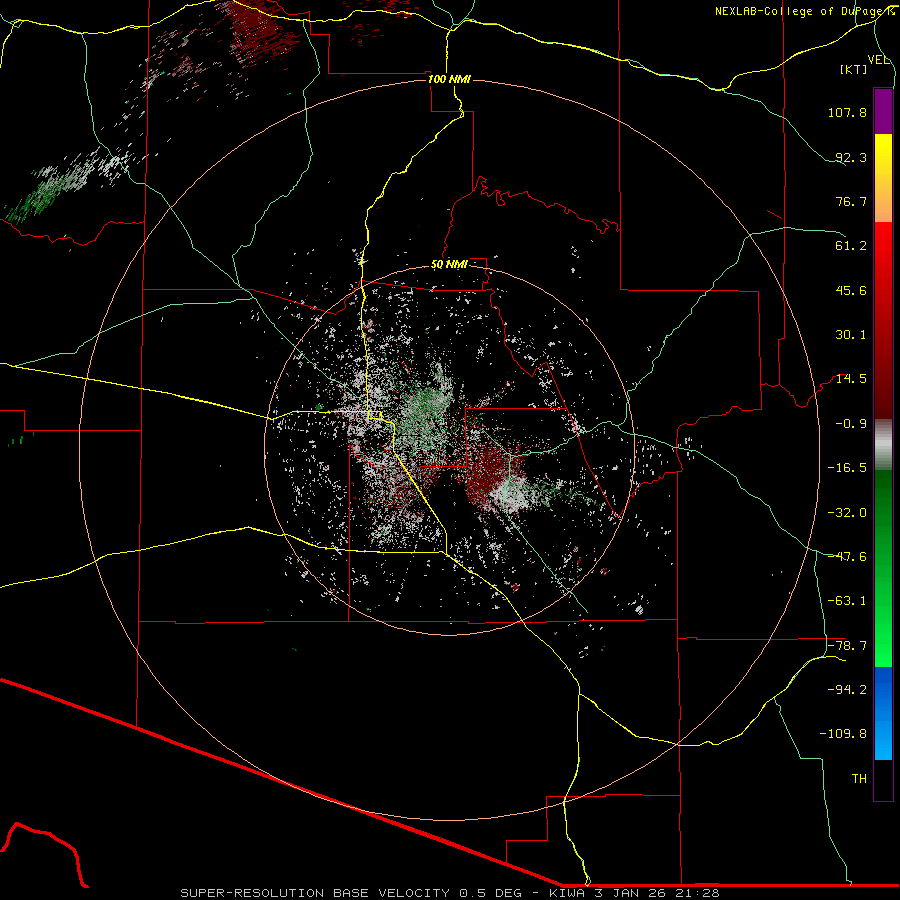Click the purple segment of the velocity color bar

pos(883,111)
